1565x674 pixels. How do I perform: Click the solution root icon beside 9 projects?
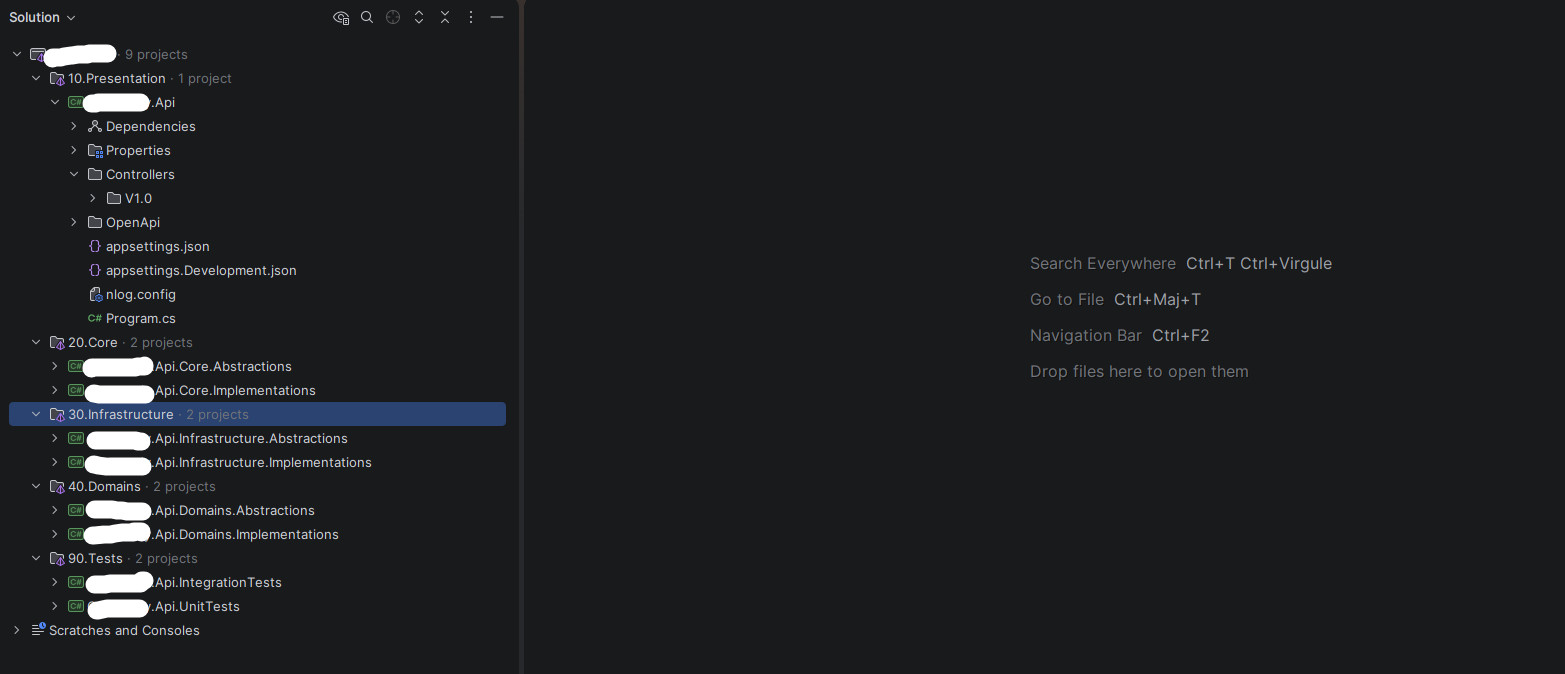pyautogui.click(x=38, y=54)
